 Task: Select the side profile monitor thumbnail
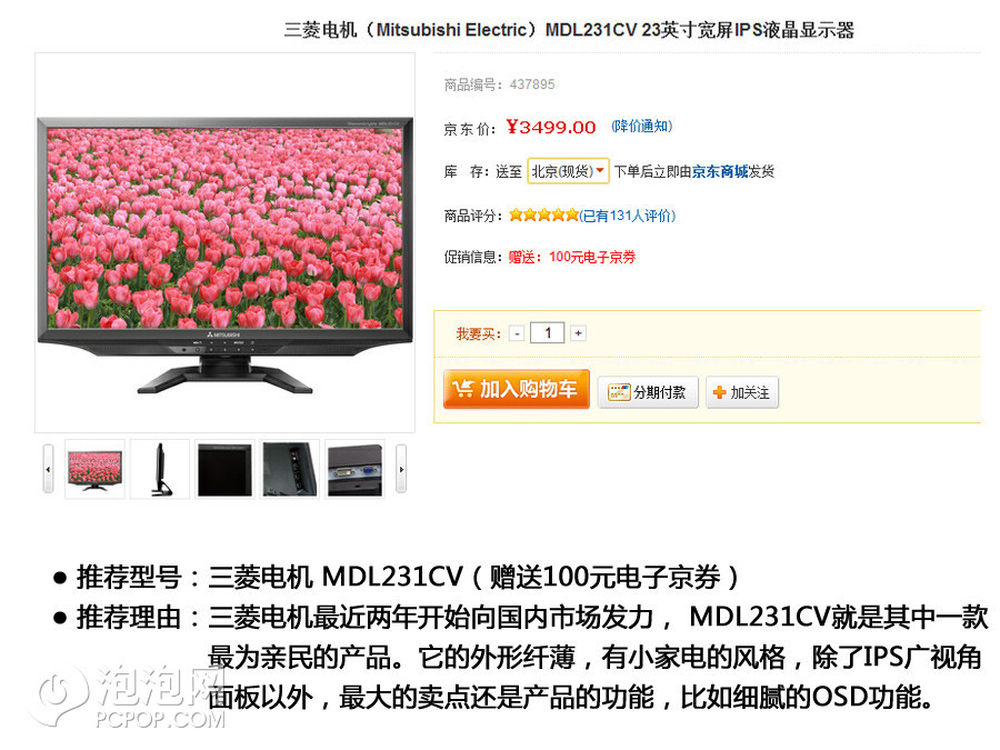pyautogui.click(x=160, y=469)
